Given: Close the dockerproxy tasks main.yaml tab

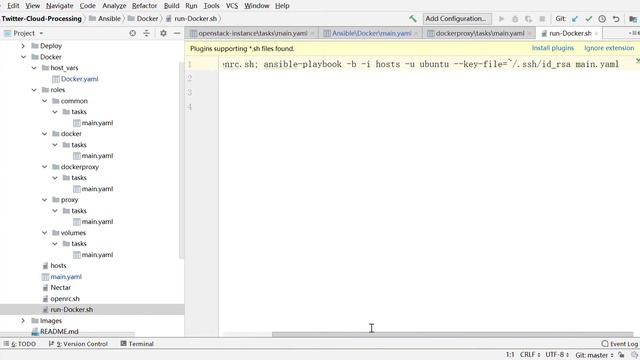Looking at the screenshot, I should pyautogui.click(x=529, y=33).
